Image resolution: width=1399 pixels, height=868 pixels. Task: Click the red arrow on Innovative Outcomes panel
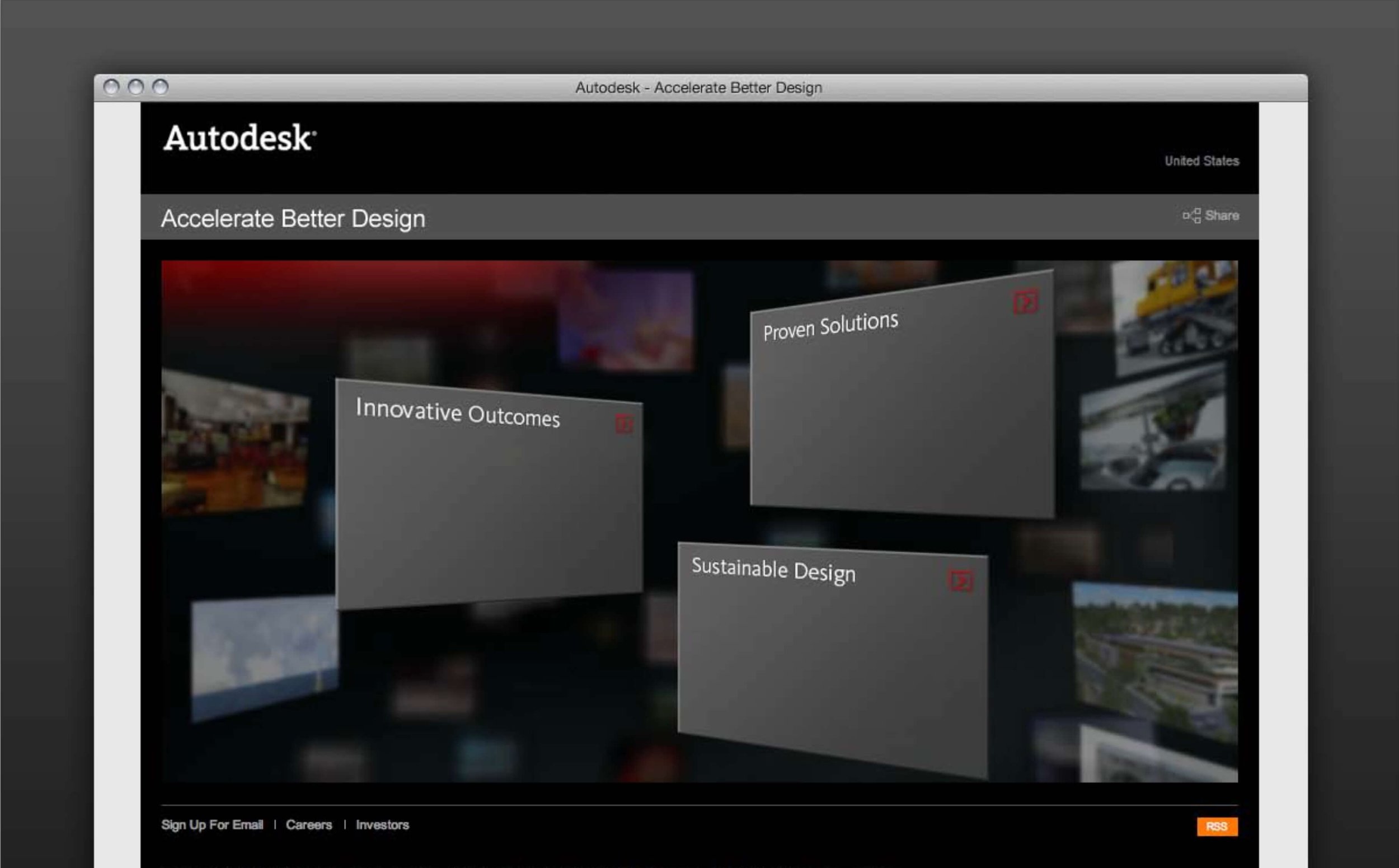click(x=624, y=424)
